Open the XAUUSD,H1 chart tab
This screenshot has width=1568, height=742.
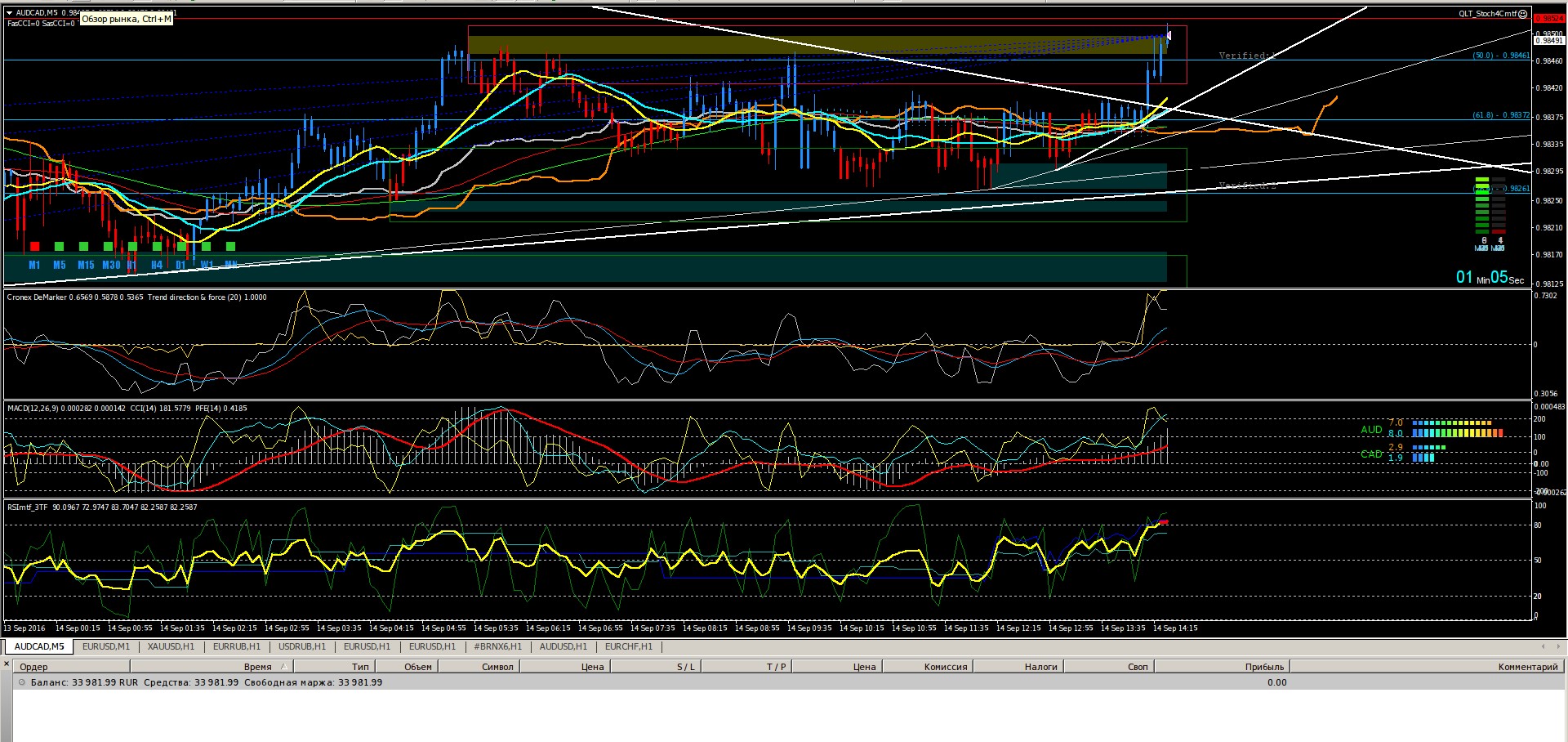[171, 646]
